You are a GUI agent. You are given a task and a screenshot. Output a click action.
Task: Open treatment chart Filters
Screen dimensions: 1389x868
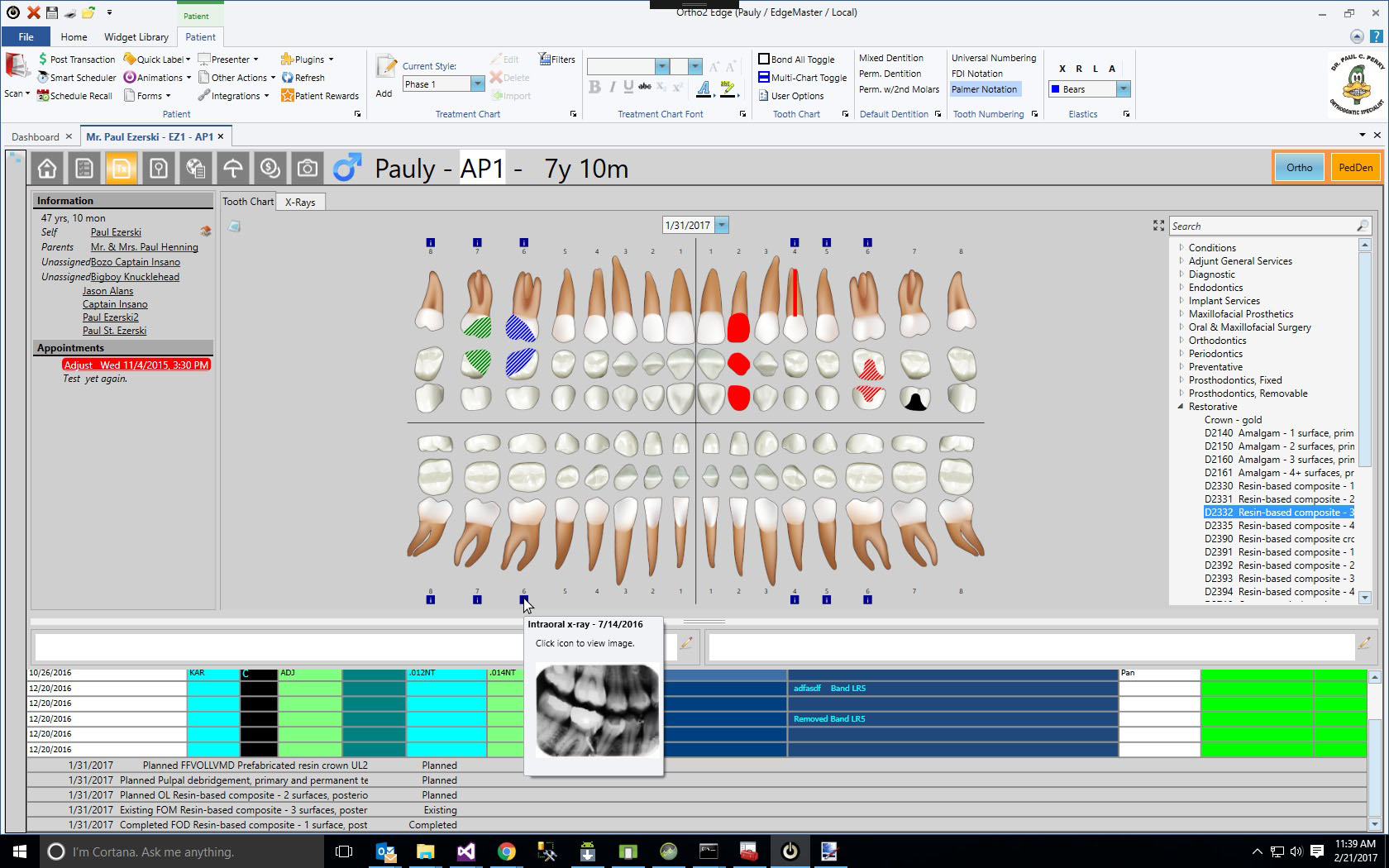557,60
